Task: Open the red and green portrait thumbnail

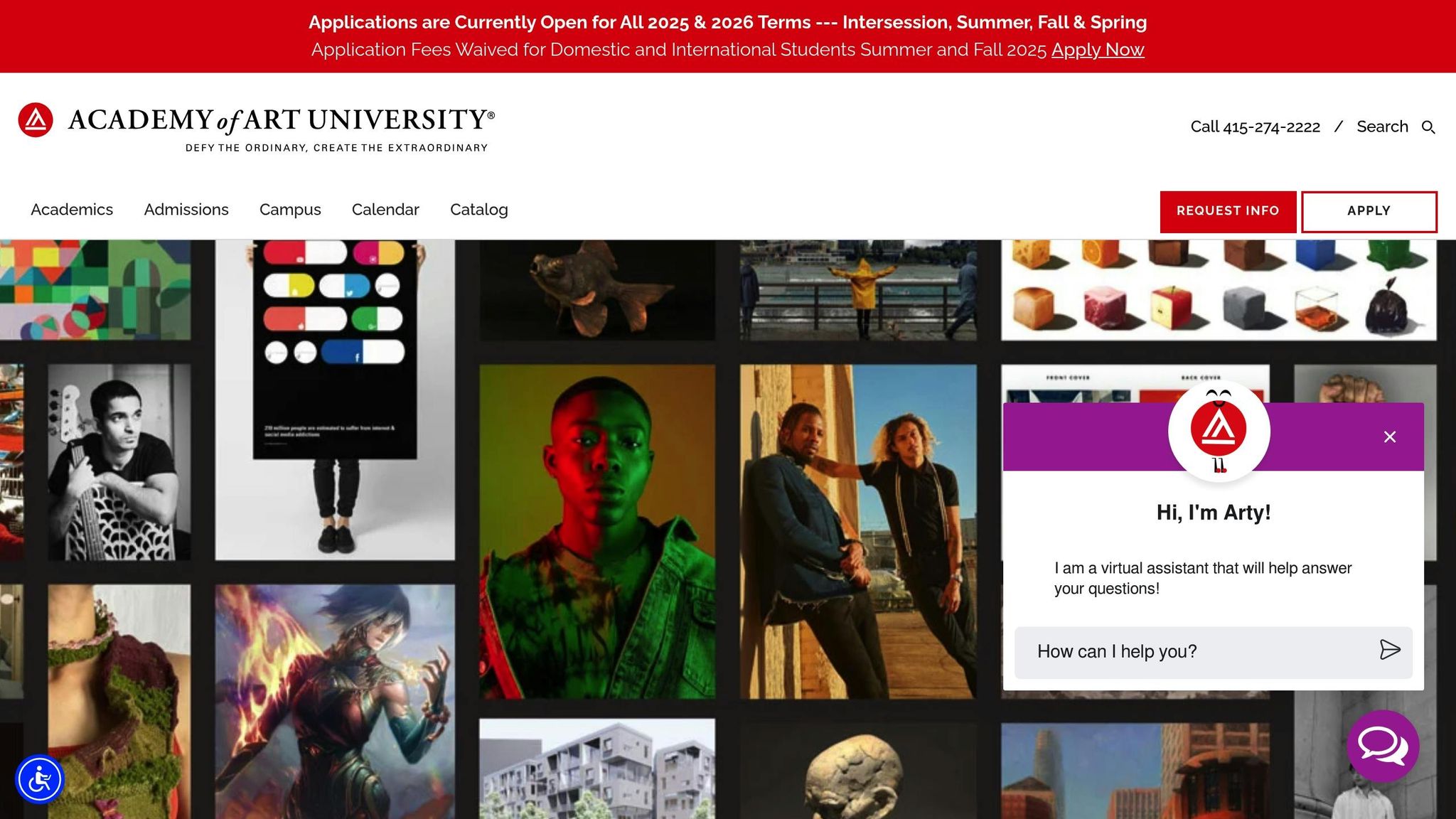Action: pos(597,532)
